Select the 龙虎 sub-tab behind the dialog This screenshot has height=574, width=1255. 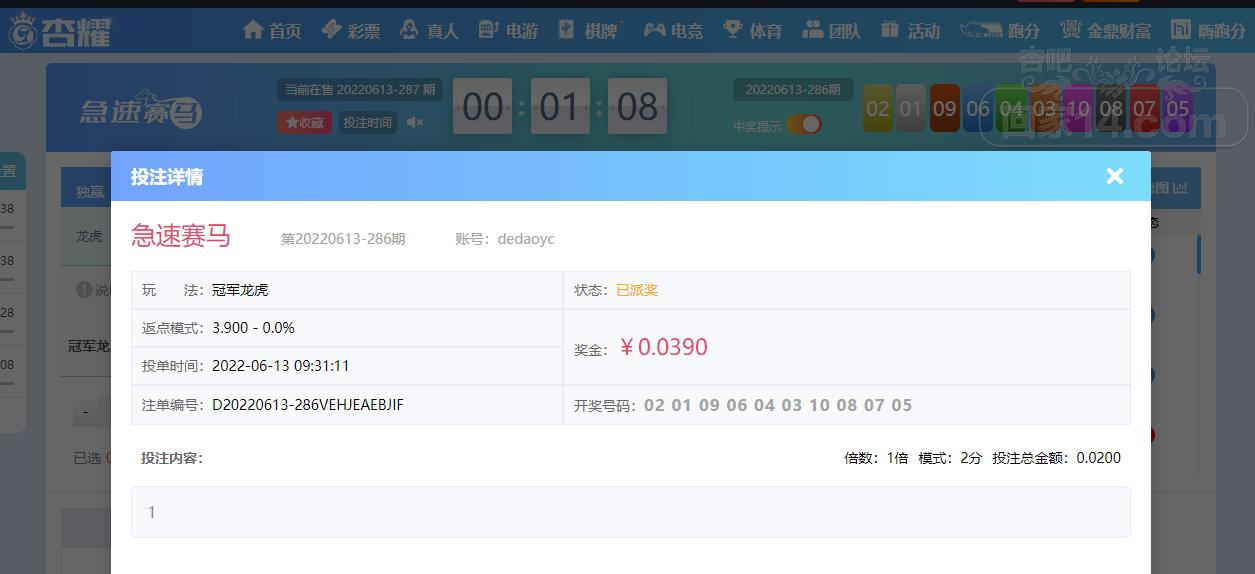89,236
